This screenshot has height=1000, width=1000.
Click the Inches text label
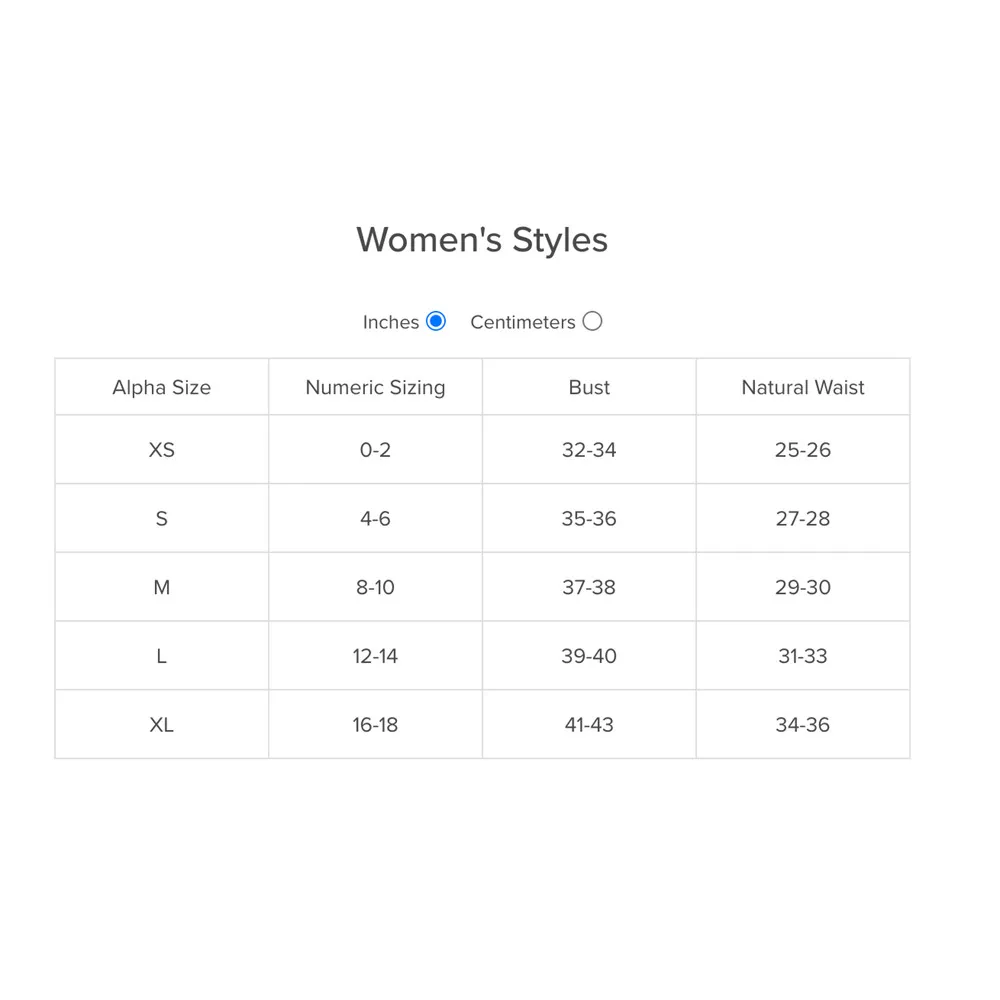point(390,322)
